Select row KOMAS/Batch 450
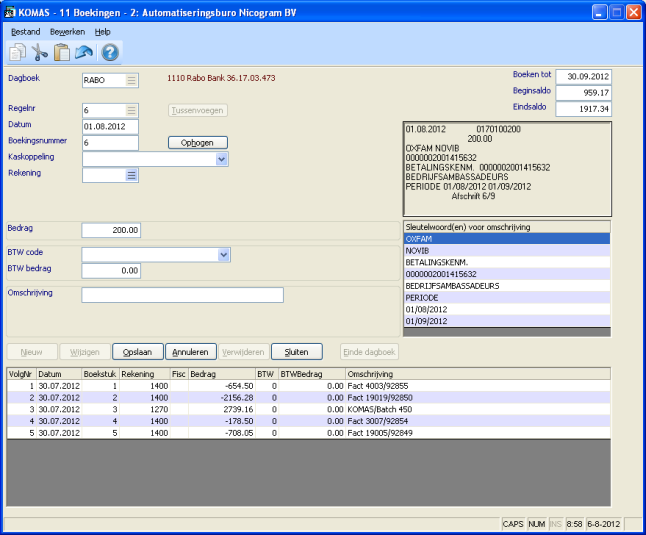The image size is (646, 535). coord(309,409)
